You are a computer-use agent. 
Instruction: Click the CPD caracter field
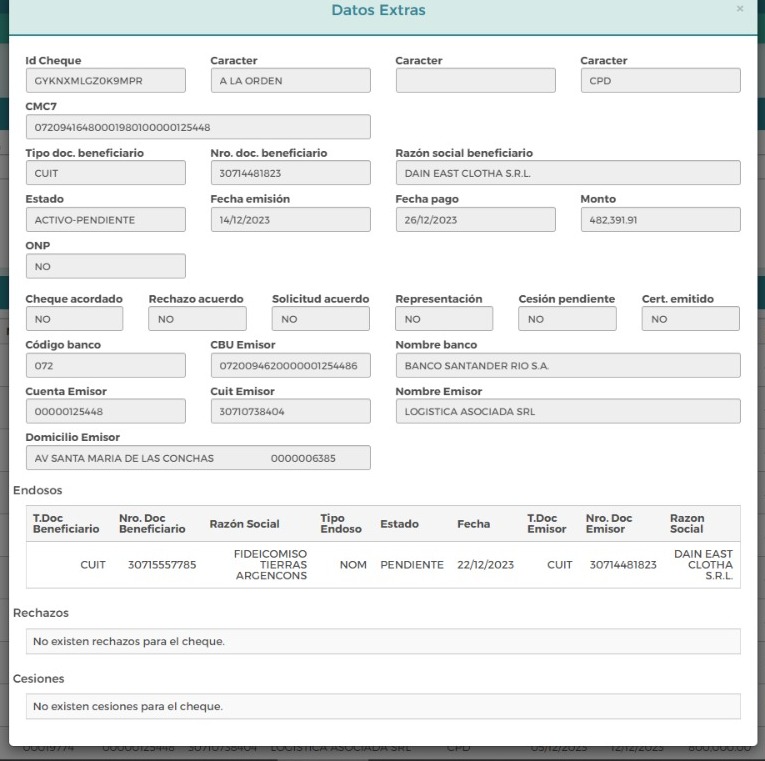661,80
